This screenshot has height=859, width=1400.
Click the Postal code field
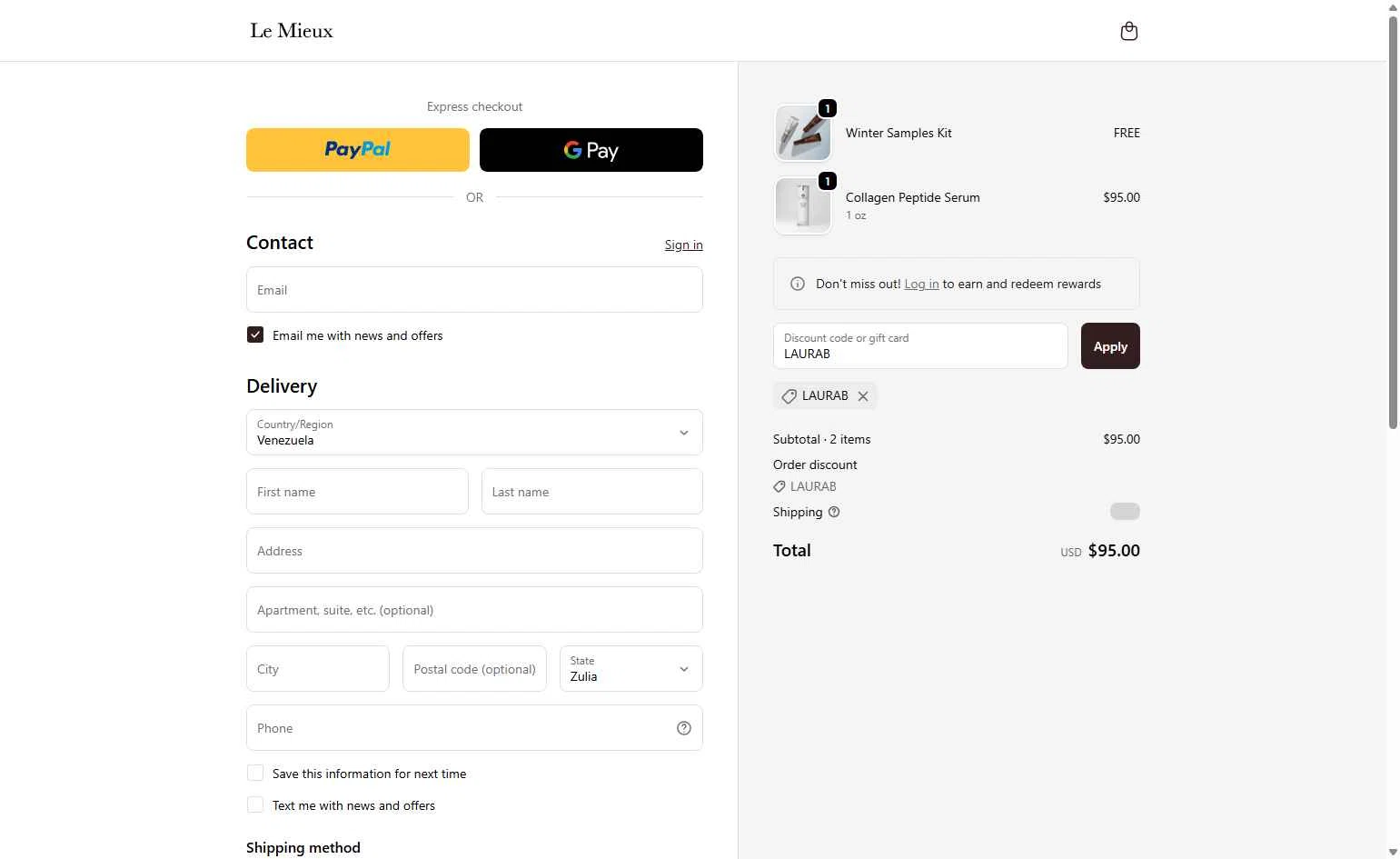pyautogui.click(x=474, y=669)
